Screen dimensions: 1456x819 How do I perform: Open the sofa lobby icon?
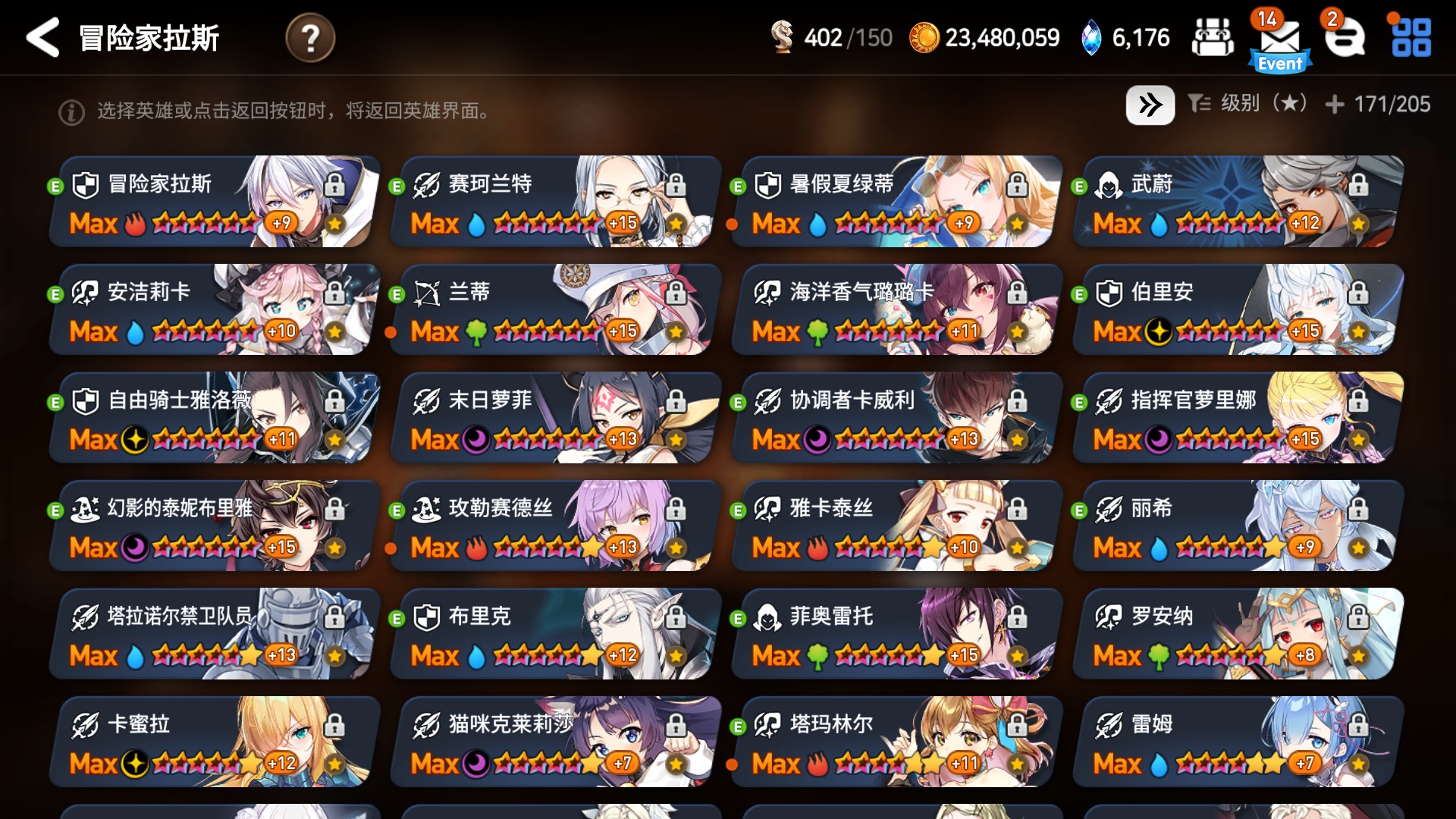1213,37
